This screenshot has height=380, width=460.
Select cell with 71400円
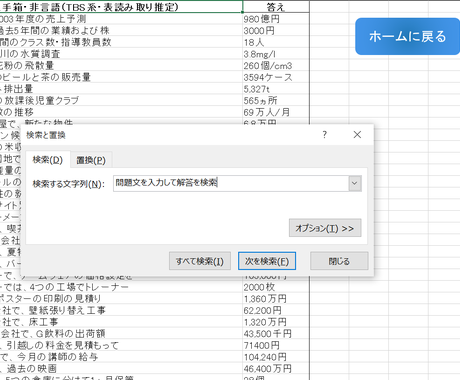pyautogui.click(x=276, y=345)
